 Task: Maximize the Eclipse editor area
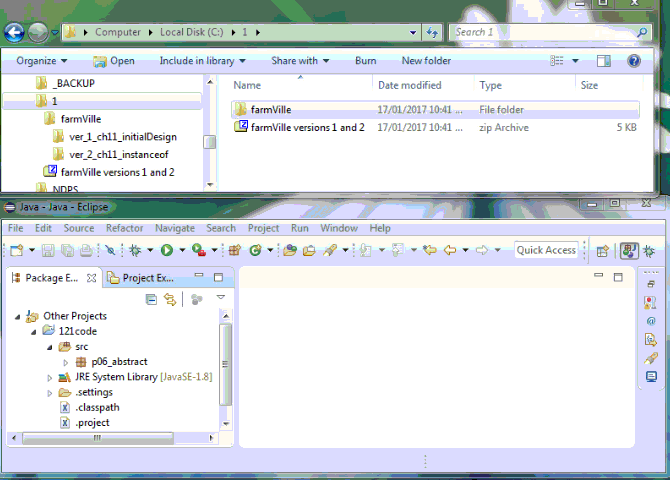click(x=618, y=277)
